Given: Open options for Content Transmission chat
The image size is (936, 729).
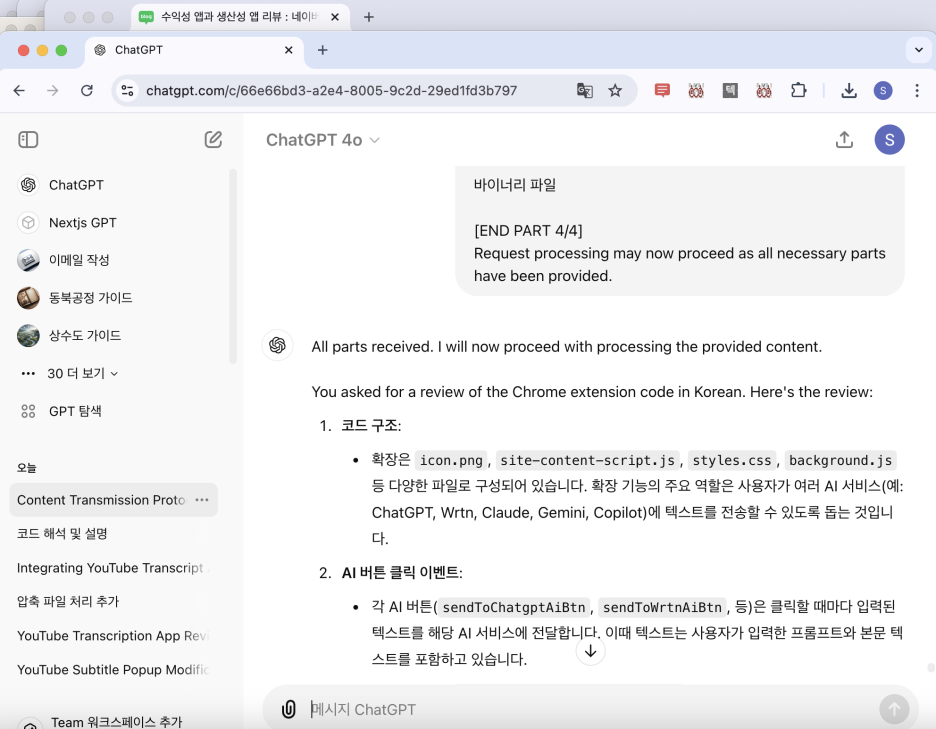Looking at the screenshot, I should (202, 500).
